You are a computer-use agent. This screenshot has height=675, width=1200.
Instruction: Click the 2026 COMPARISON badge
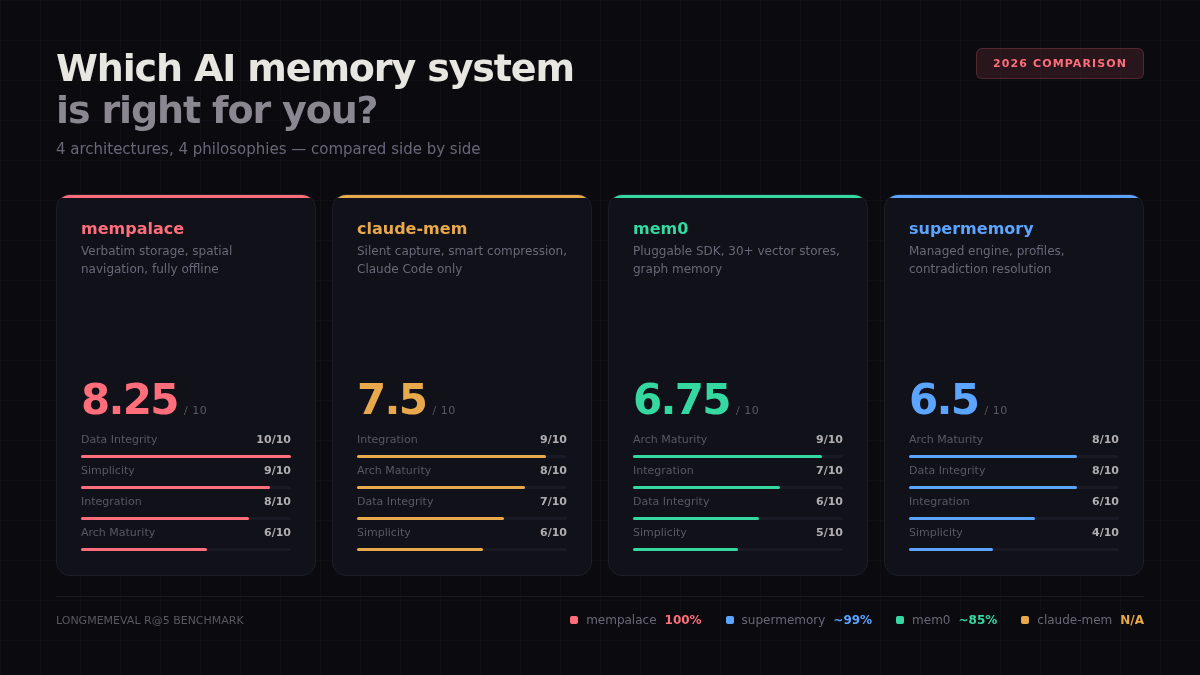click(1060, 63)
